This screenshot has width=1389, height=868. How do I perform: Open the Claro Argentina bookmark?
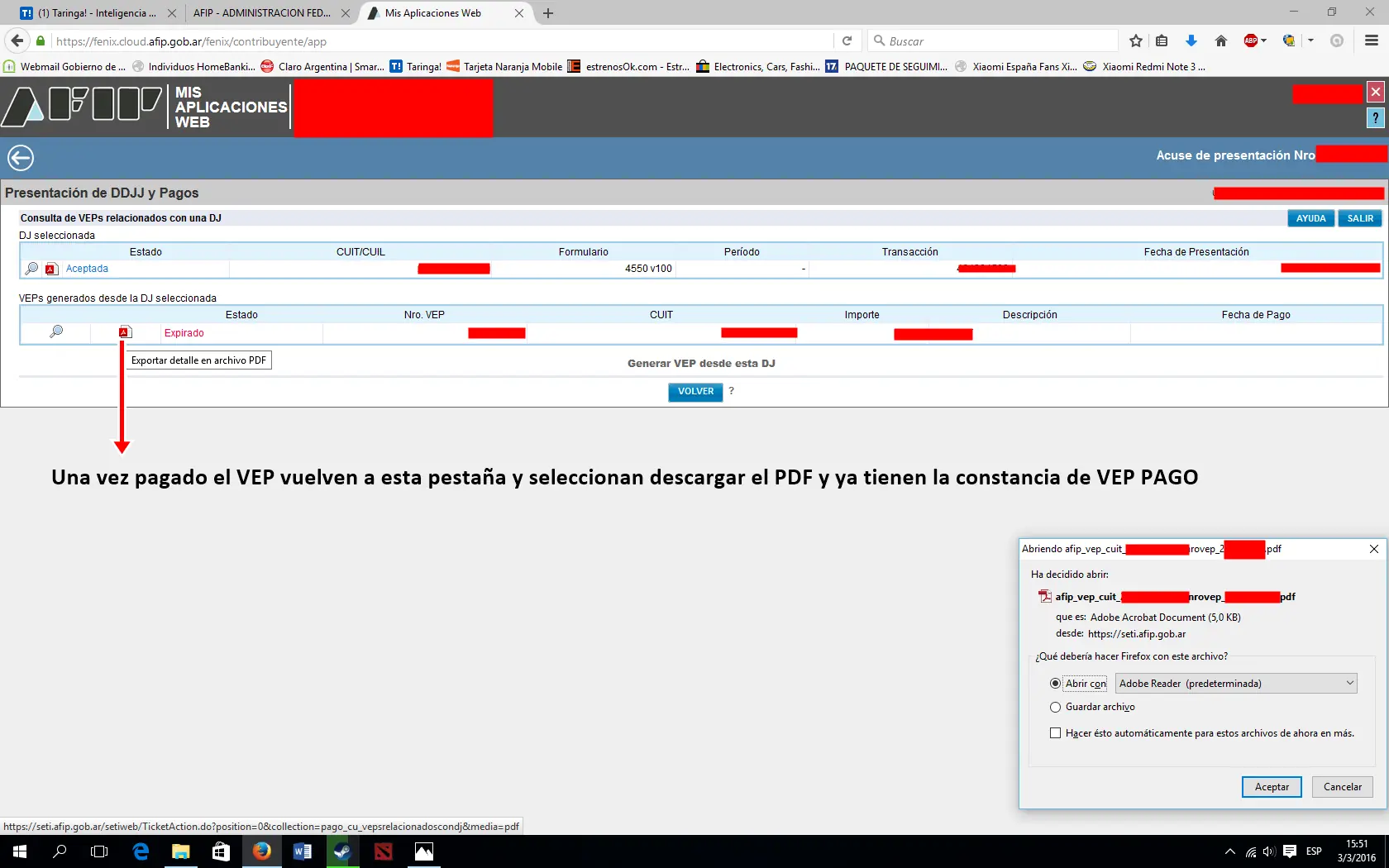(322, 67)
